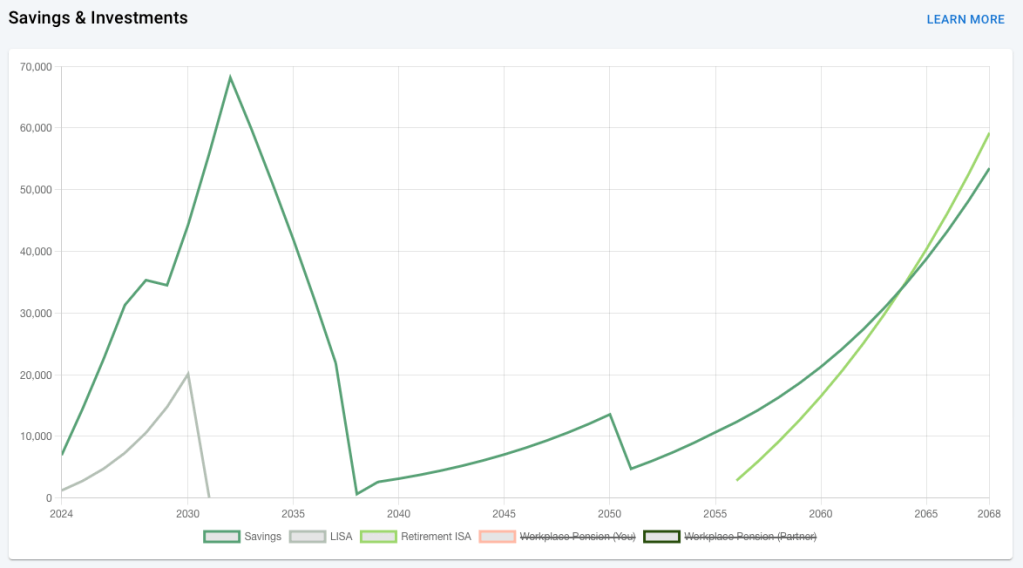Click the Savings & Investments heading
This screenshot has height=568, width=1023.
pos(98,18)
